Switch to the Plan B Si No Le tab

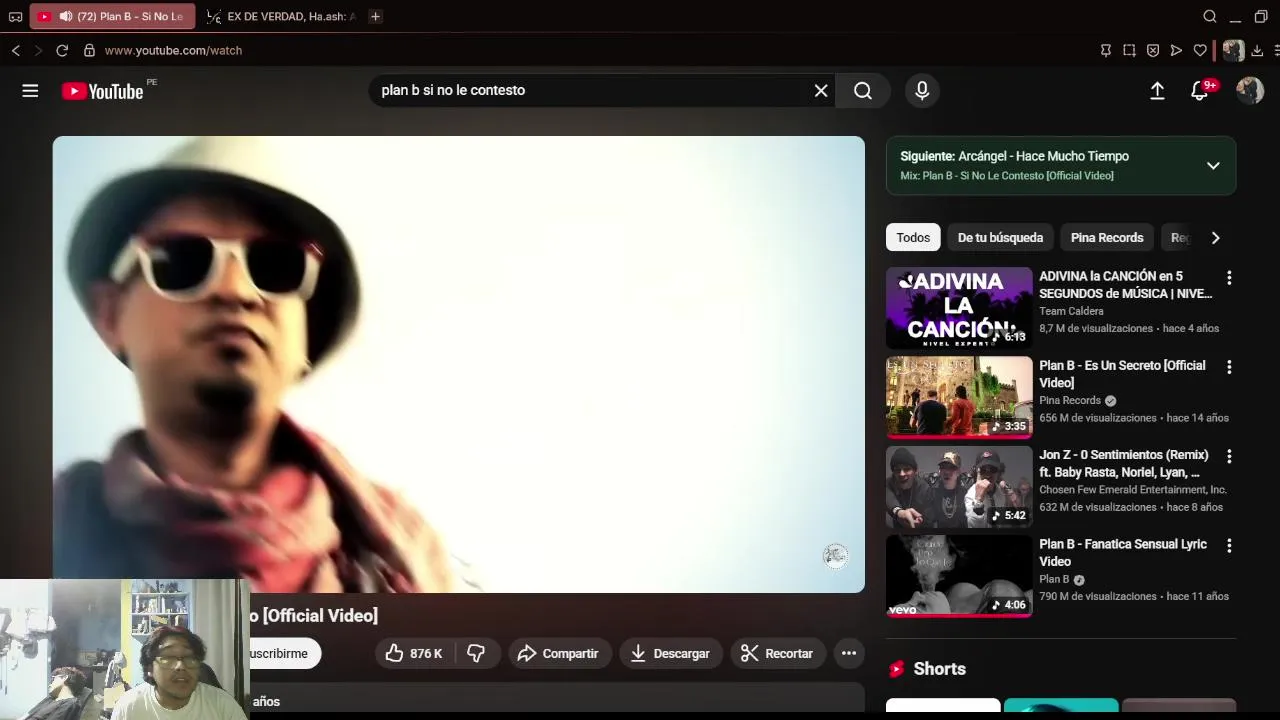[x=112, y=16]
